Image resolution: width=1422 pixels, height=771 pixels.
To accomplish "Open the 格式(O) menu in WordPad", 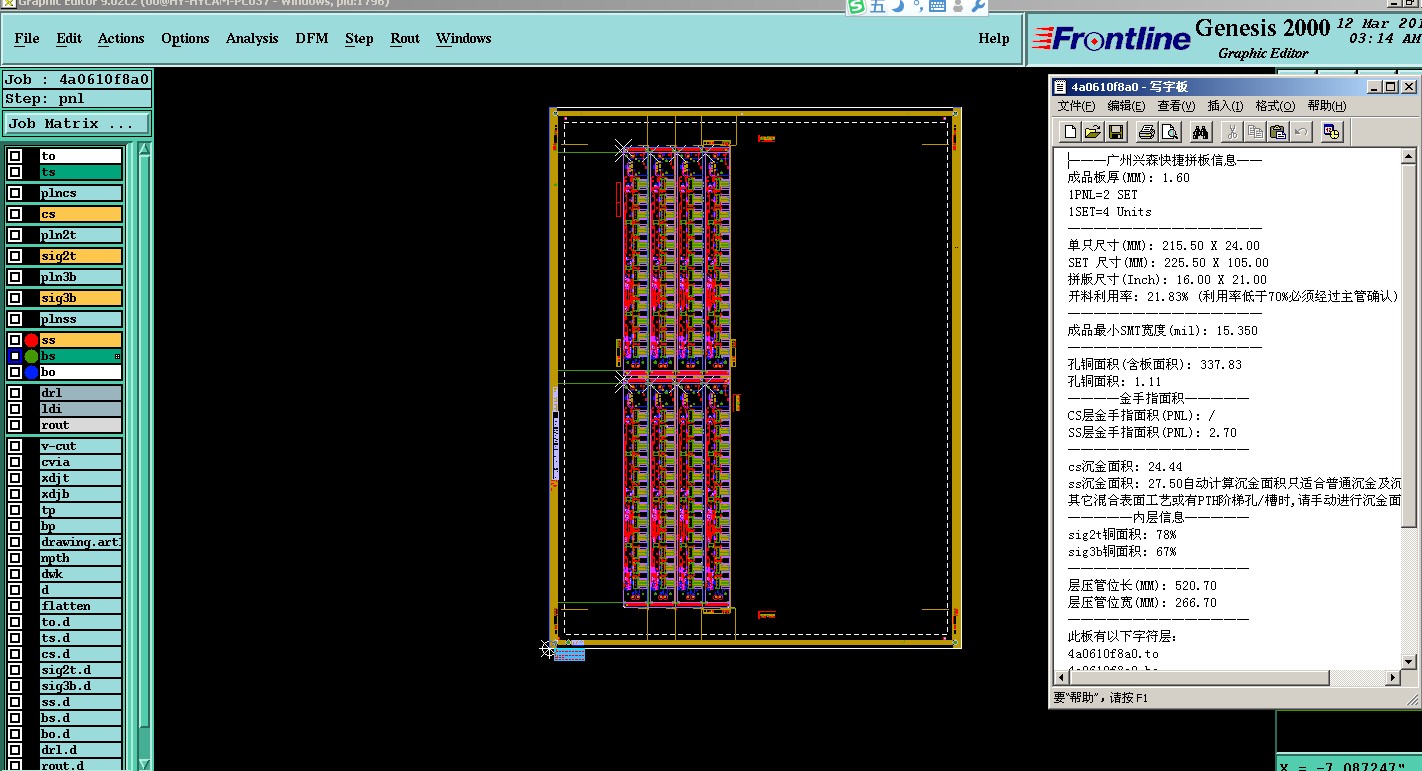I will pyautogui.click(x=1274, y=106).
